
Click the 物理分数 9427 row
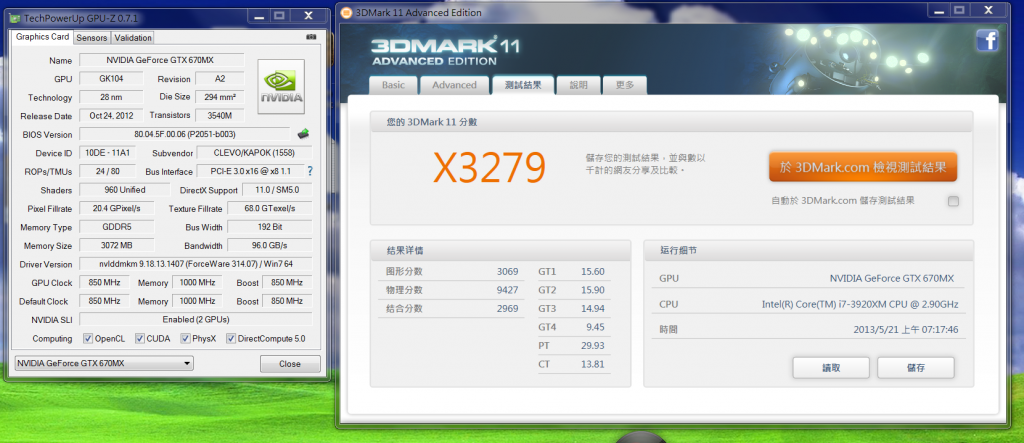(453, 289)
